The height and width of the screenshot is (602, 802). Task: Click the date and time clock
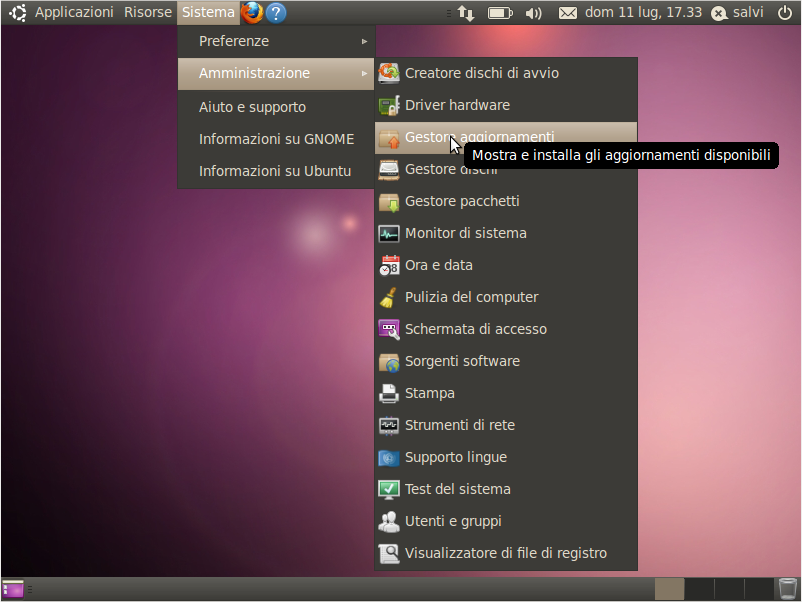pos(643,12)
